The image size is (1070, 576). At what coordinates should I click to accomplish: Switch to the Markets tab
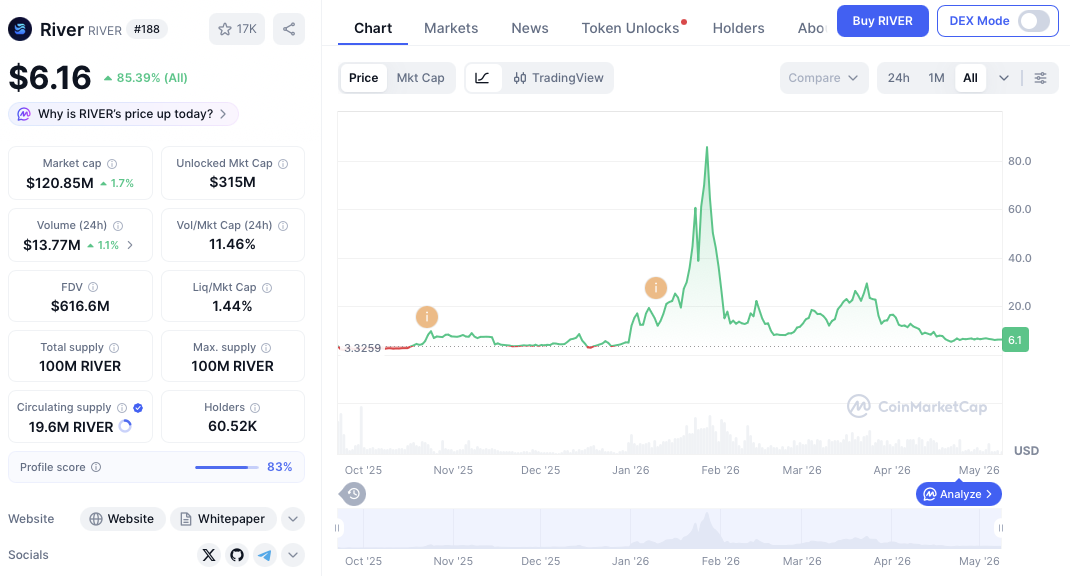coord(451,28)
